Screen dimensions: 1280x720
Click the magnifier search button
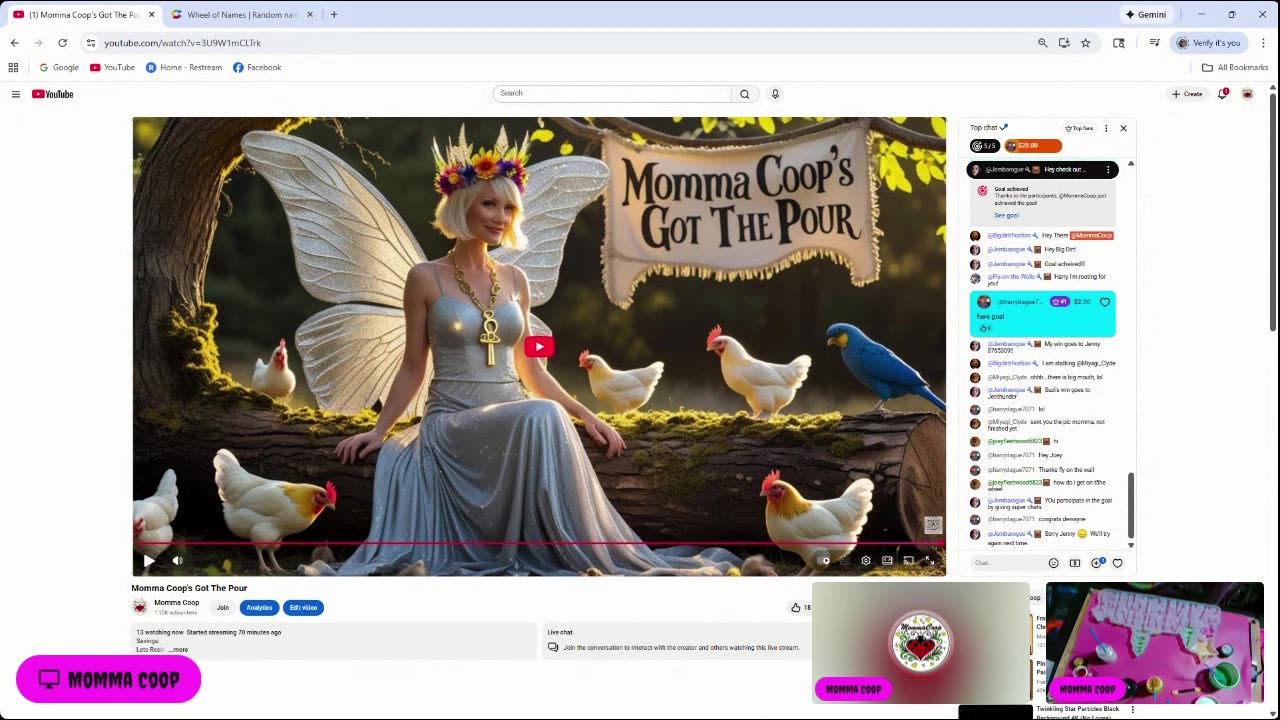(745, 94)
